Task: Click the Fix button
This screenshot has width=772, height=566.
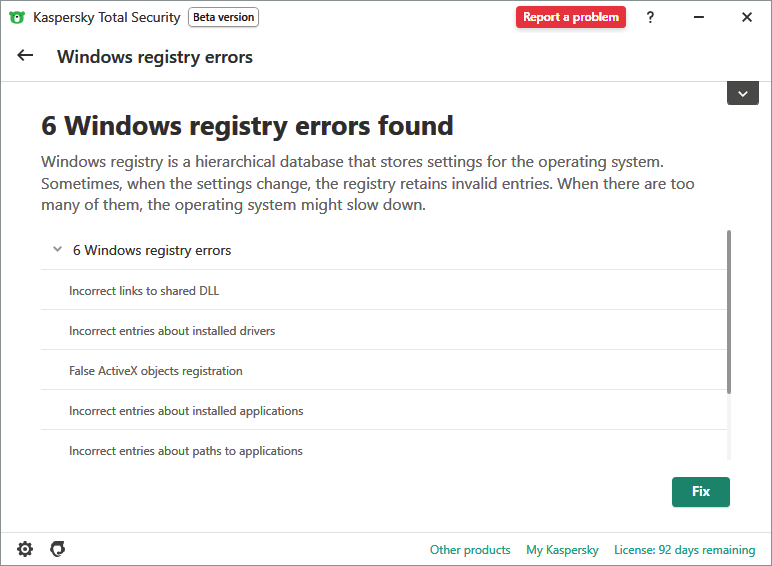Action: (701, 492)
